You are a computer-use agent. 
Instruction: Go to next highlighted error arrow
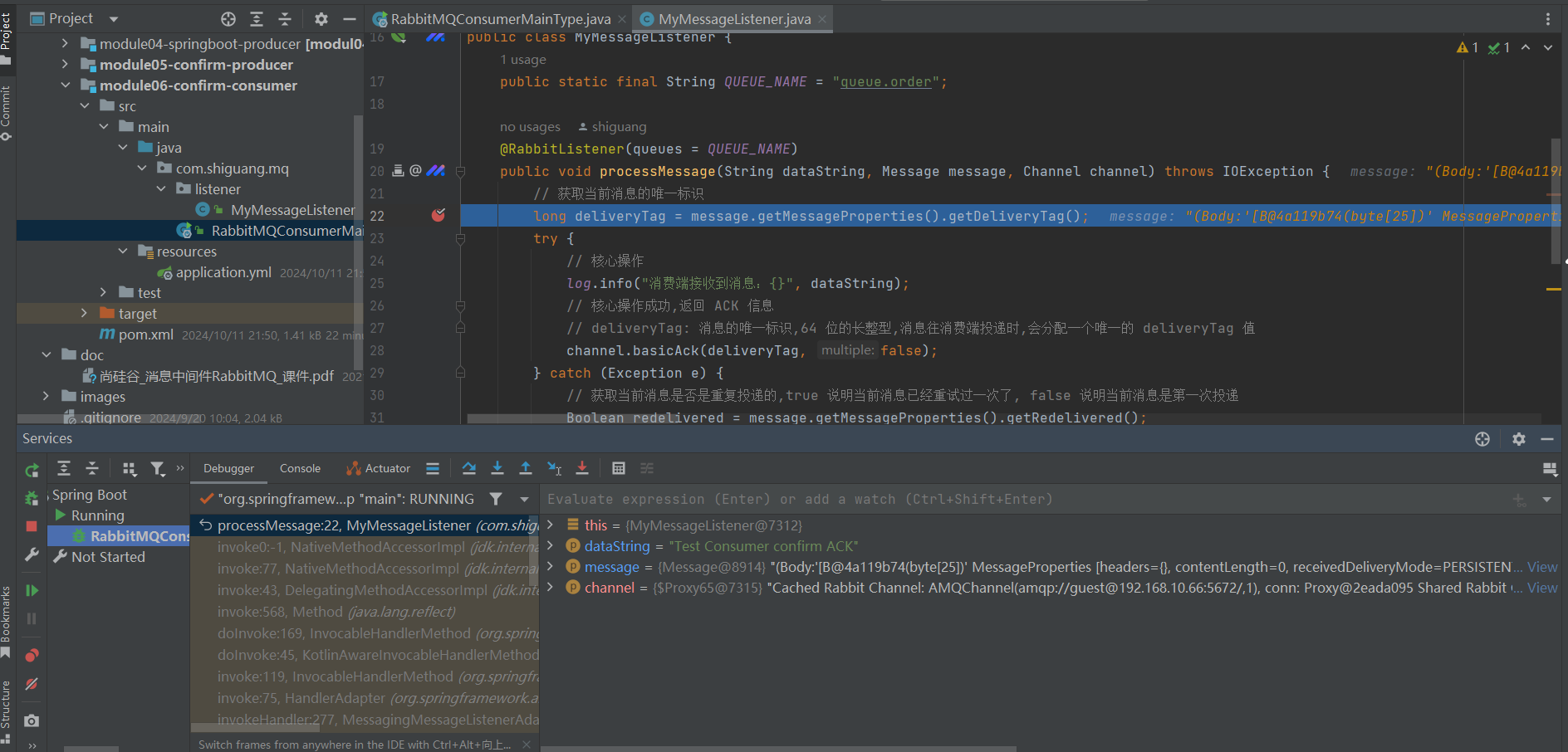(x=1548, y=47)
